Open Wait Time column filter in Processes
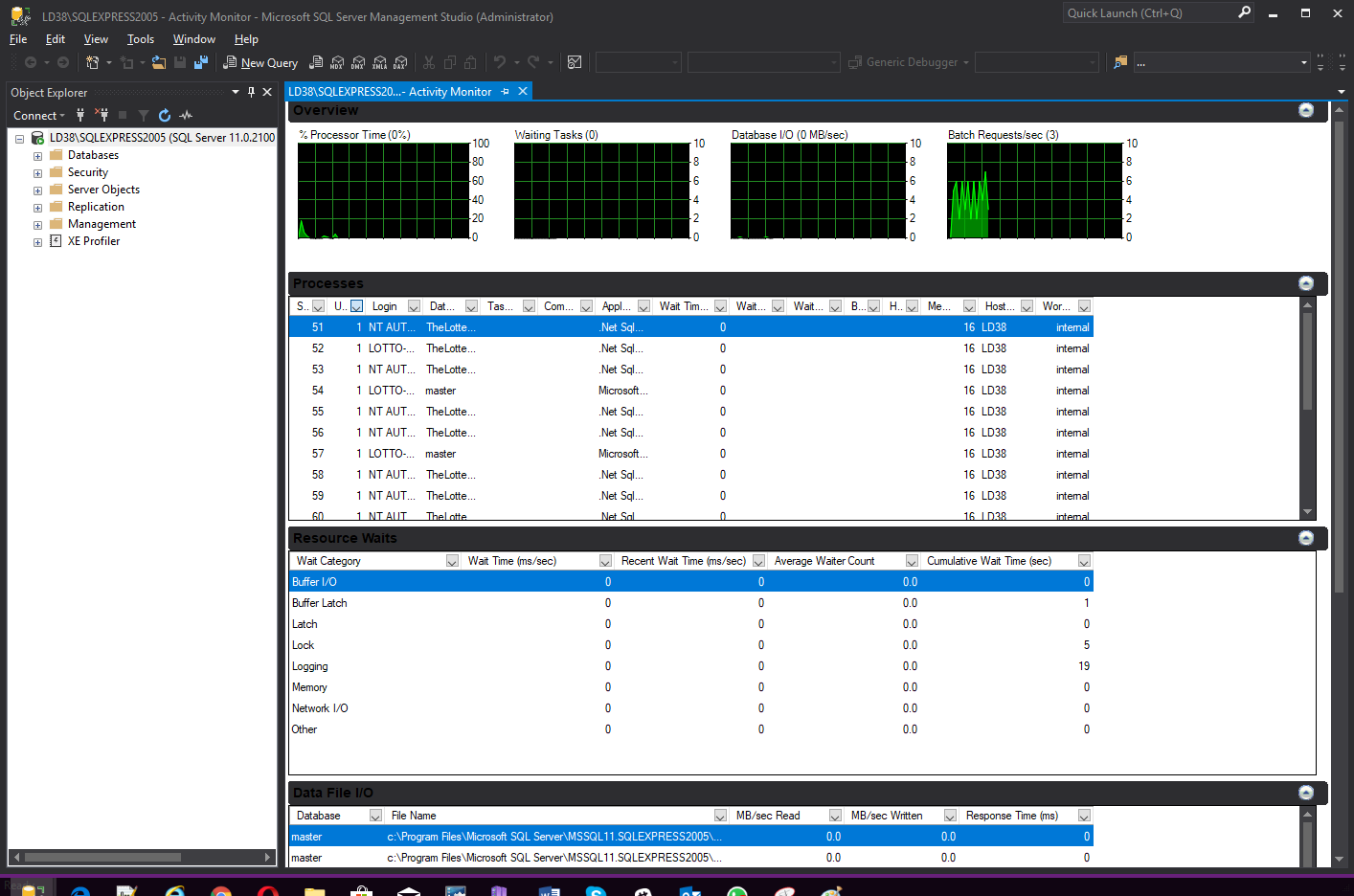1354x896 pixels. [x=720, y=306]
